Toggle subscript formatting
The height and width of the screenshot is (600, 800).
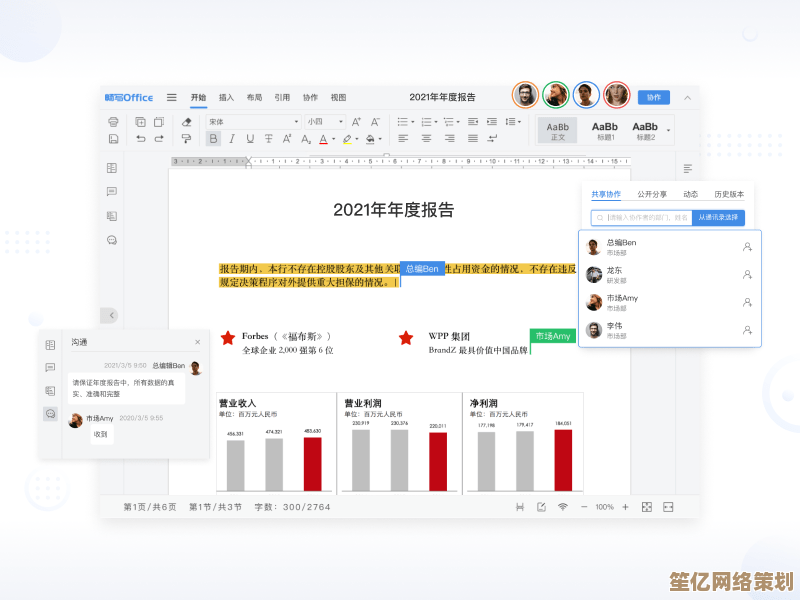point(306,139)
